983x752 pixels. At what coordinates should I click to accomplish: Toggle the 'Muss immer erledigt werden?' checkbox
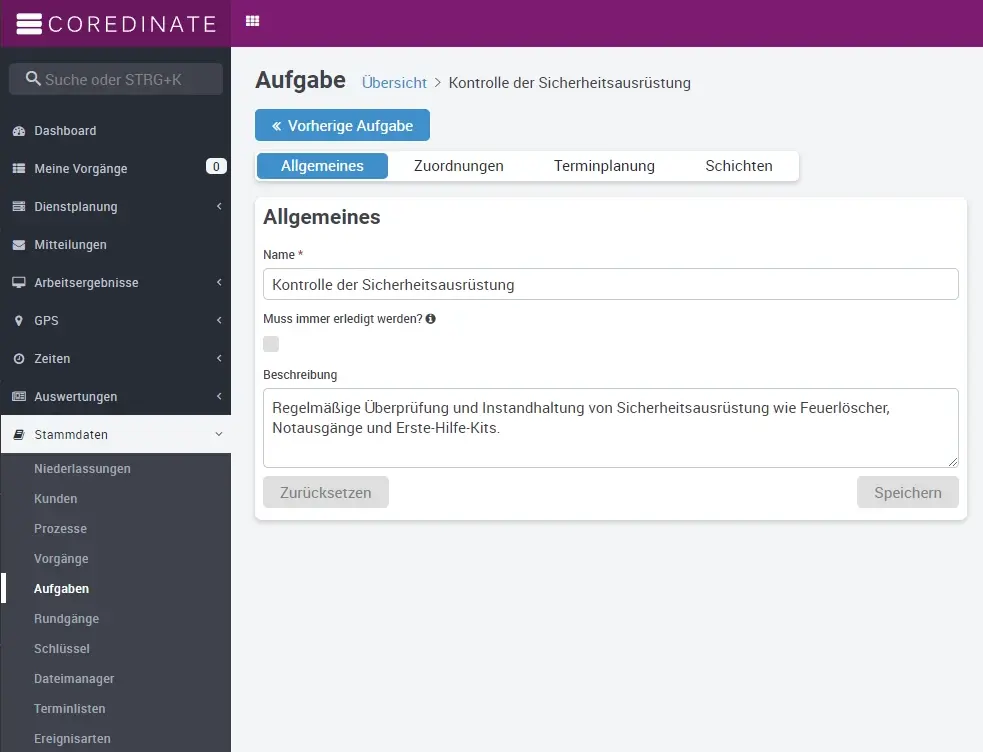point(271,344)
